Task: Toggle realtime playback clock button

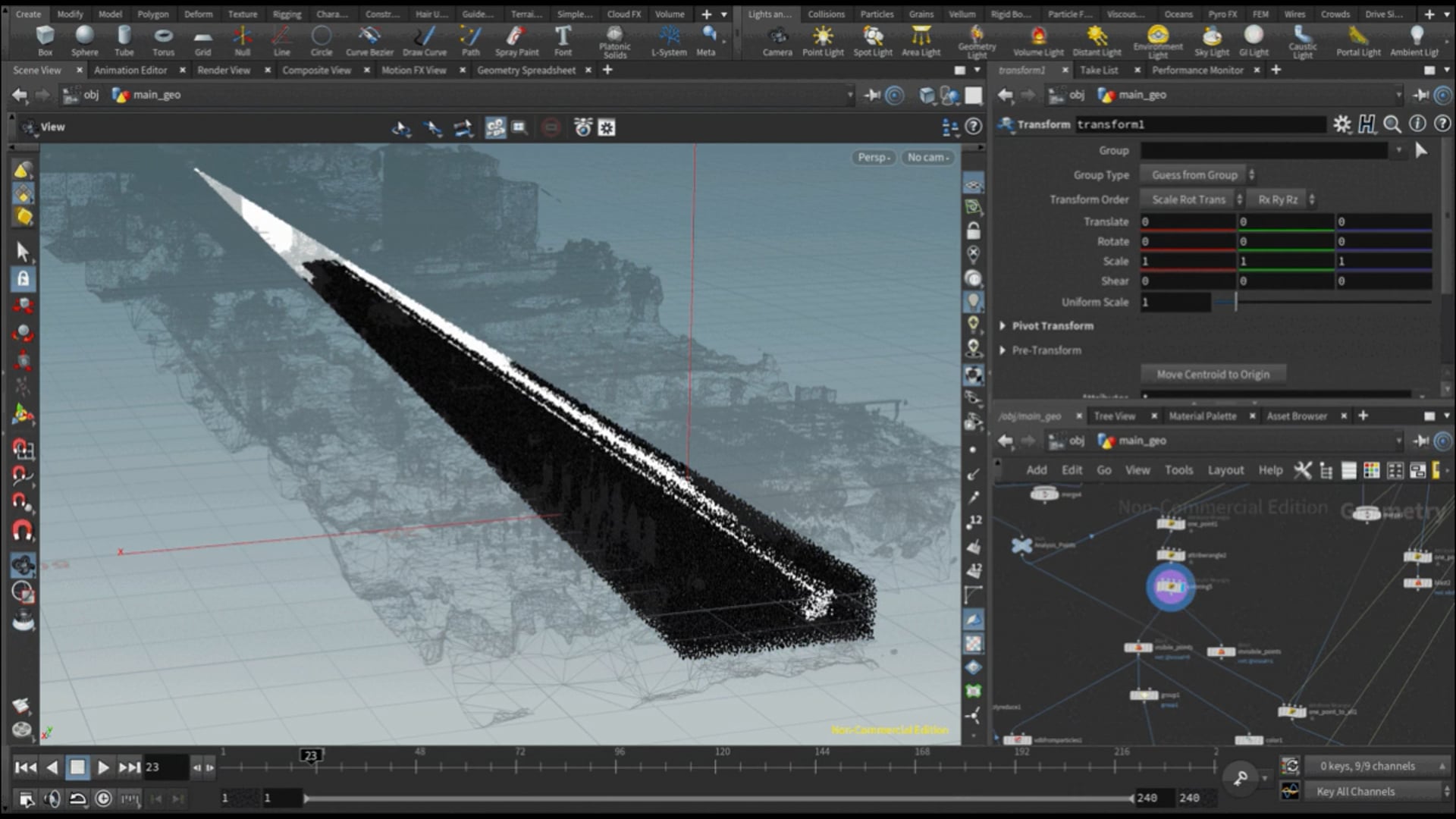Action: pyautogui.click(x=104, y=799)
